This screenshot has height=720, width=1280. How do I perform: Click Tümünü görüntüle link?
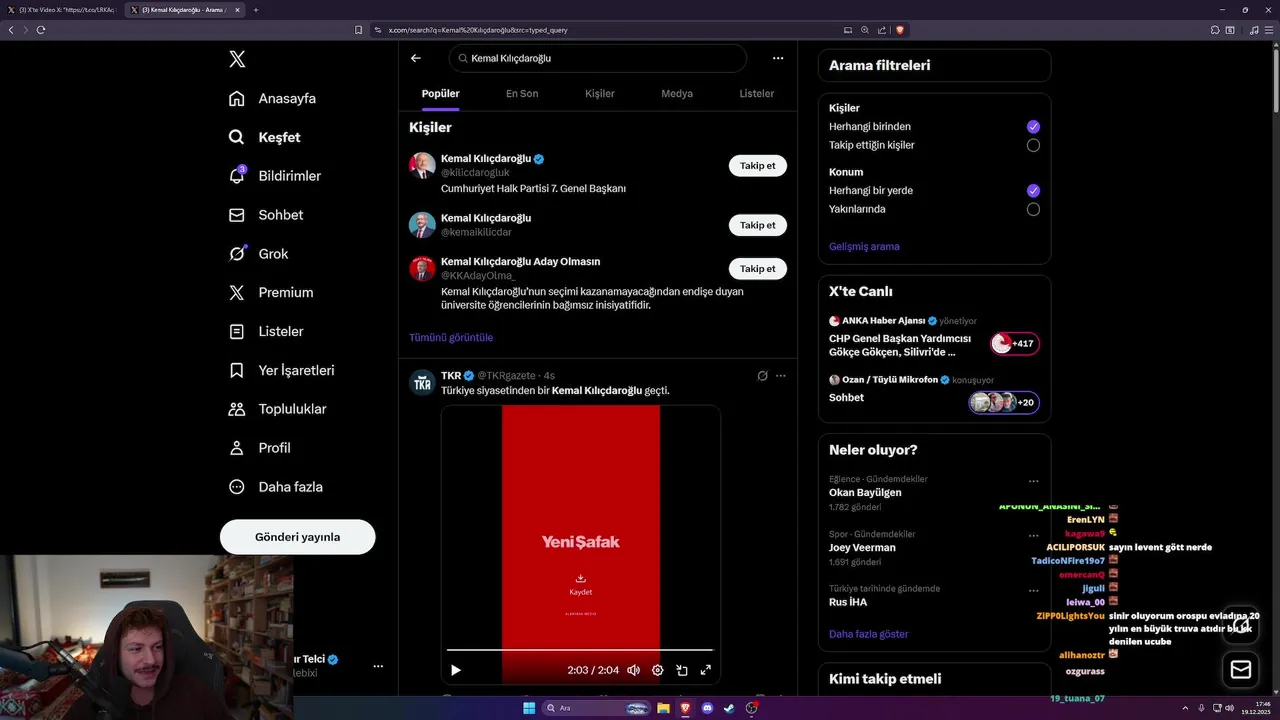[x=451, y=338]
